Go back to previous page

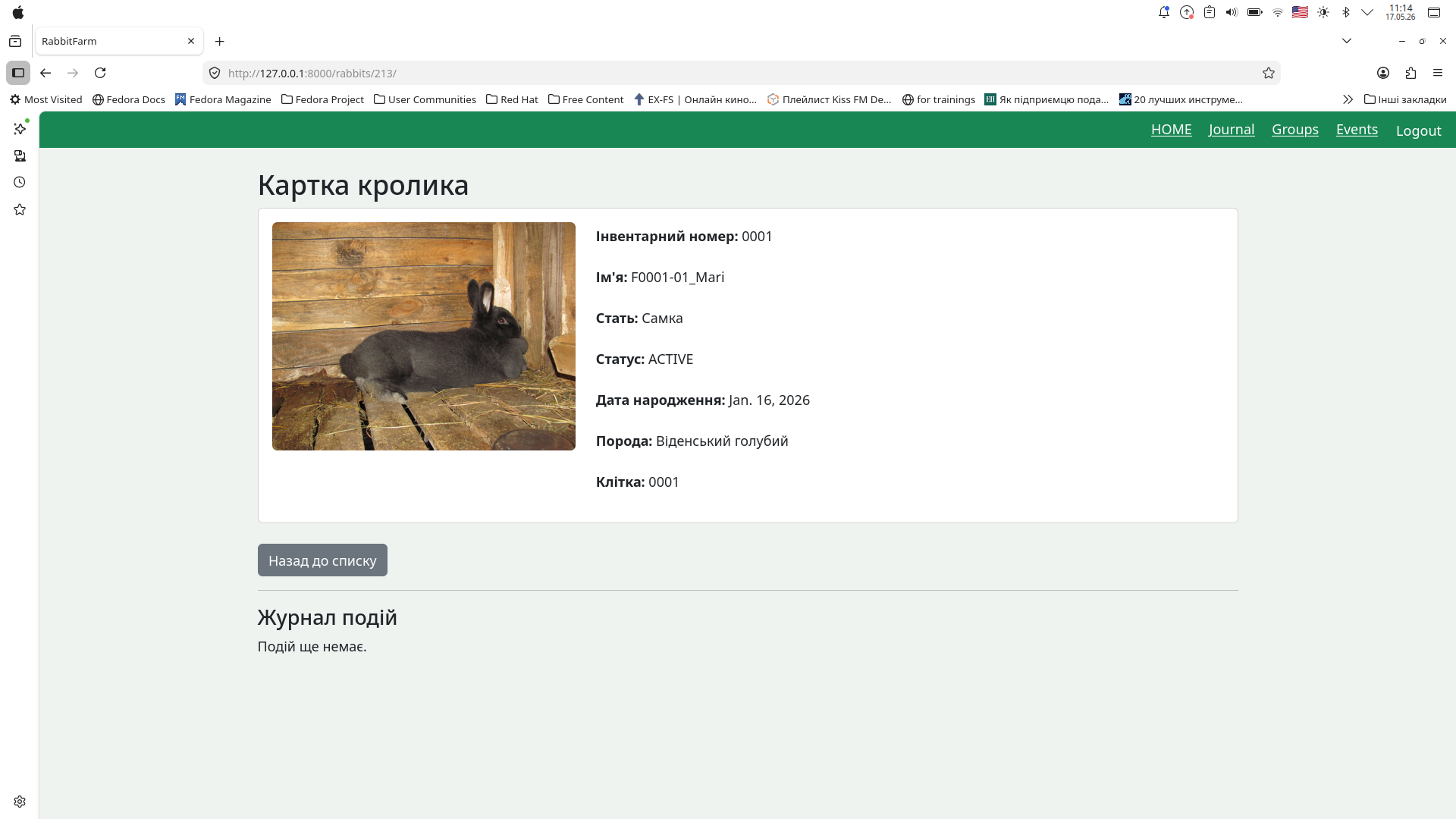45,73
